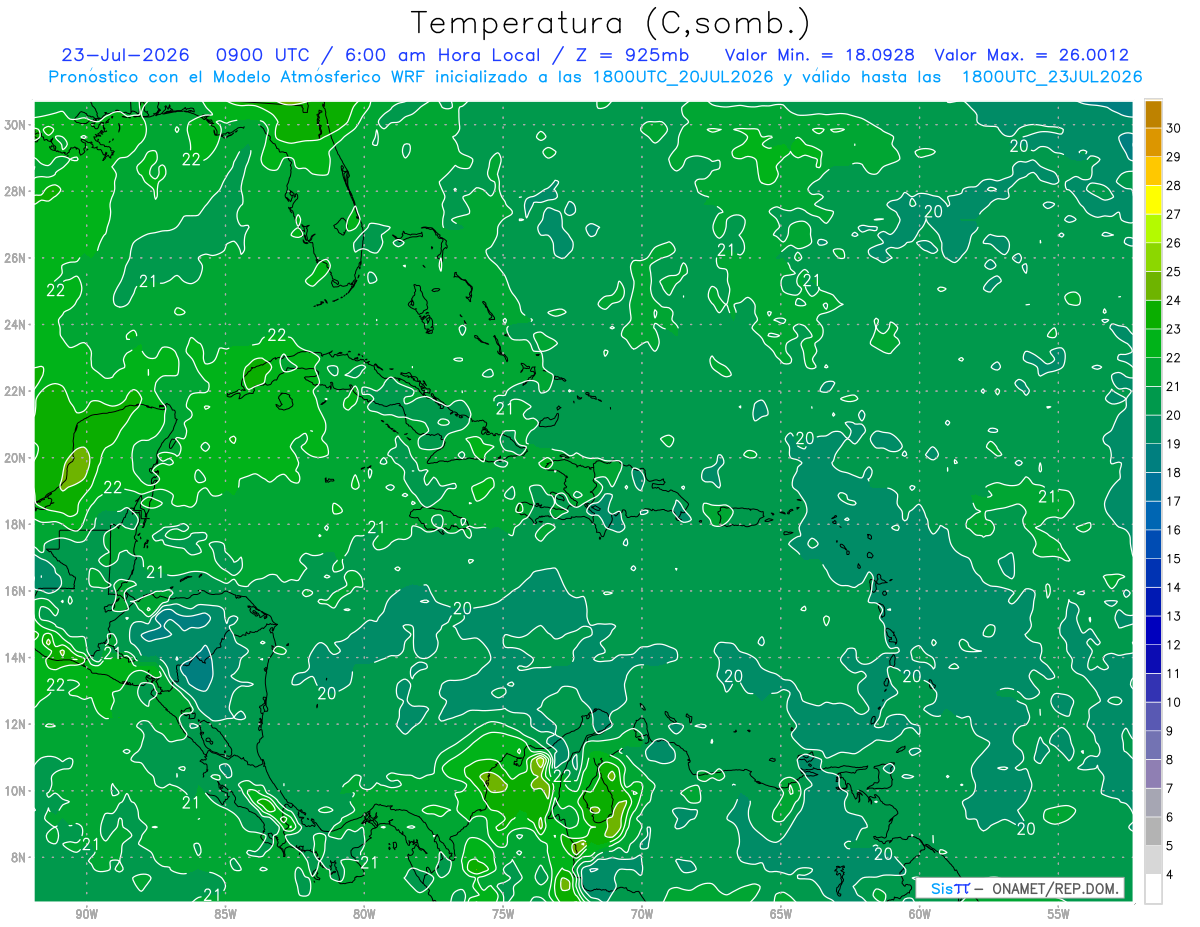1200x927 pixels.
Task: Click the 30N latitude axis label
Action: 17,125
